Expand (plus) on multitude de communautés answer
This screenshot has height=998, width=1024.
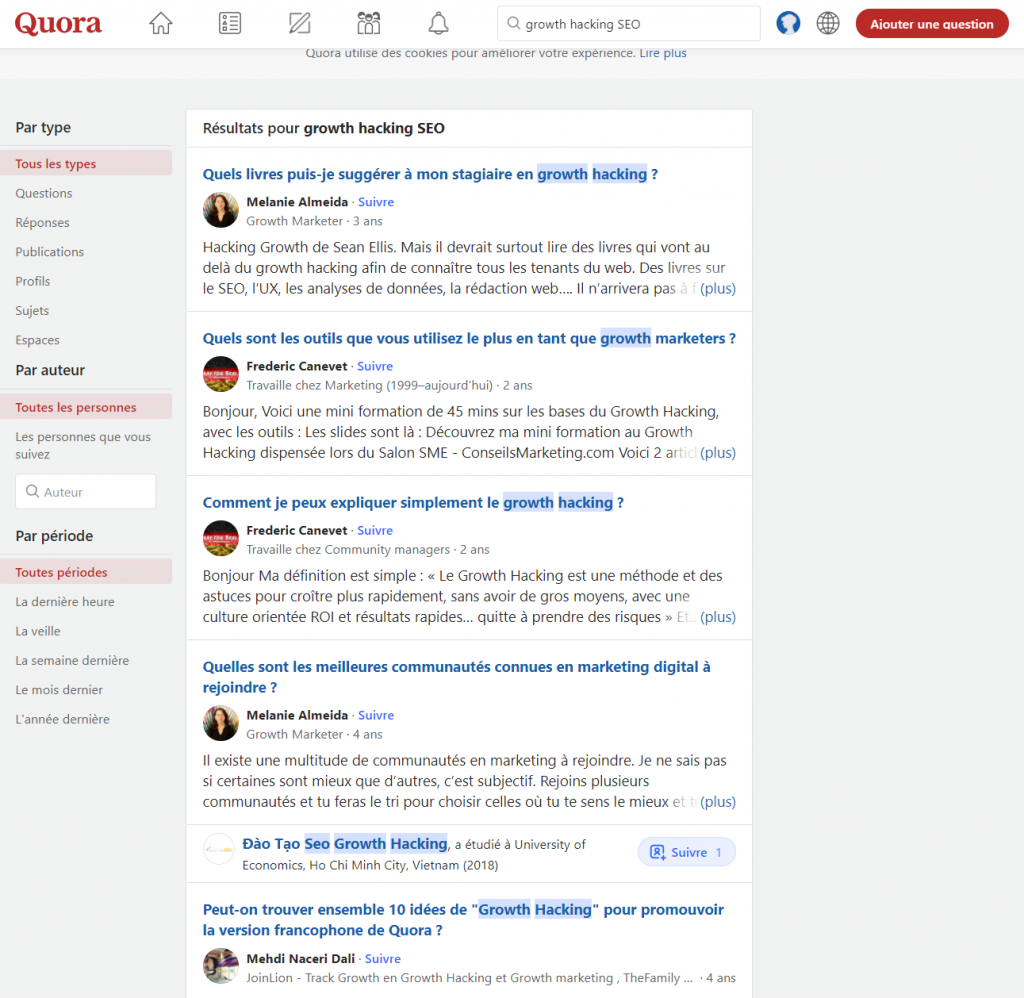[718, 801]
